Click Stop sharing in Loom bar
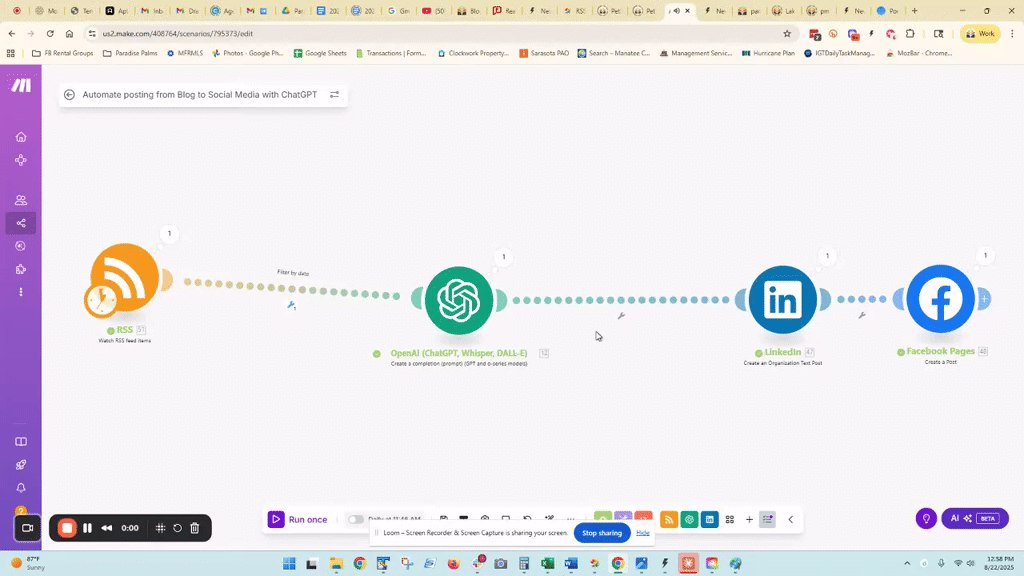1024x576 pixels. pyautogui.click(x=601, y=533)
